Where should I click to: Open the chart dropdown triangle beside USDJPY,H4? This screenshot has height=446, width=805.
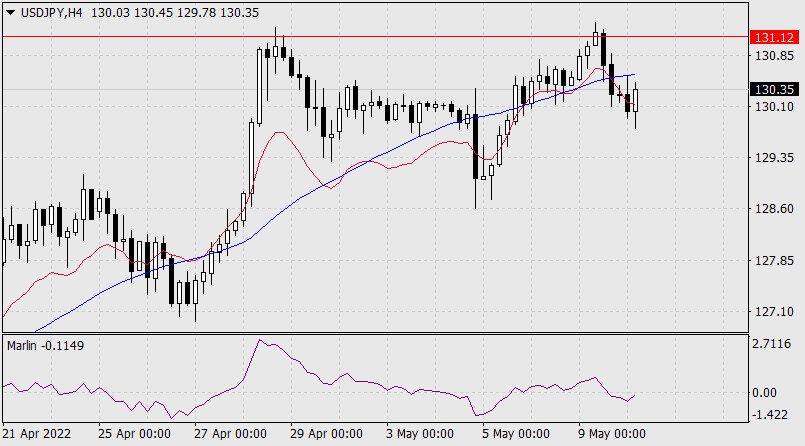[10, 13]
